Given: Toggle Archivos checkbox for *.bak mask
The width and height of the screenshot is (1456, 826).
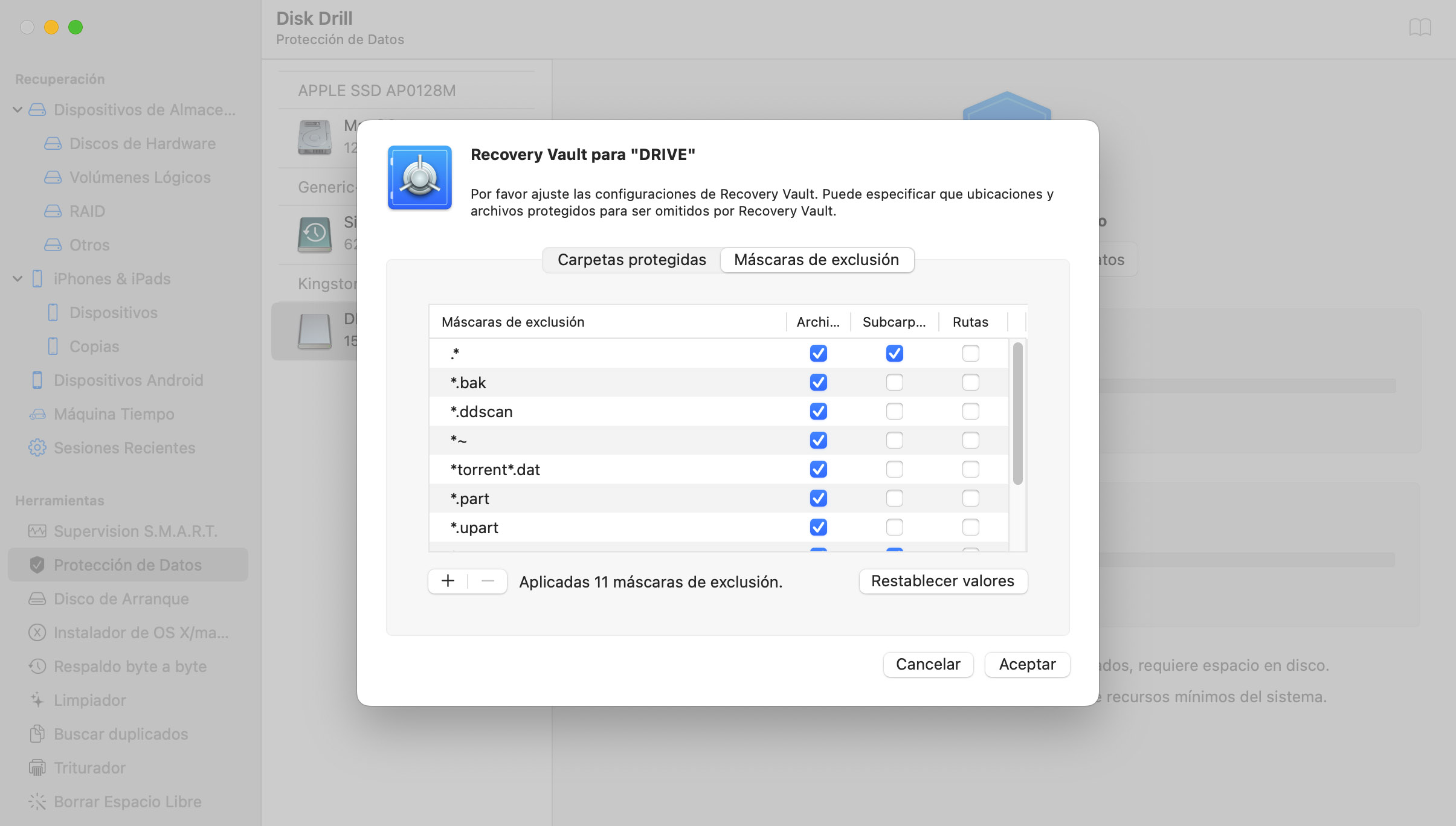Looking at the screenshot, I should tap(818, 382).
